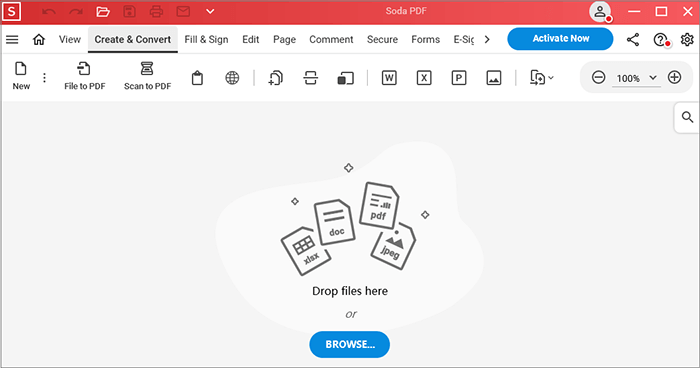Viewport: 700px width, 368px height.
Task: Create PDF from web URL globe icon
Action: click(232, 78)
